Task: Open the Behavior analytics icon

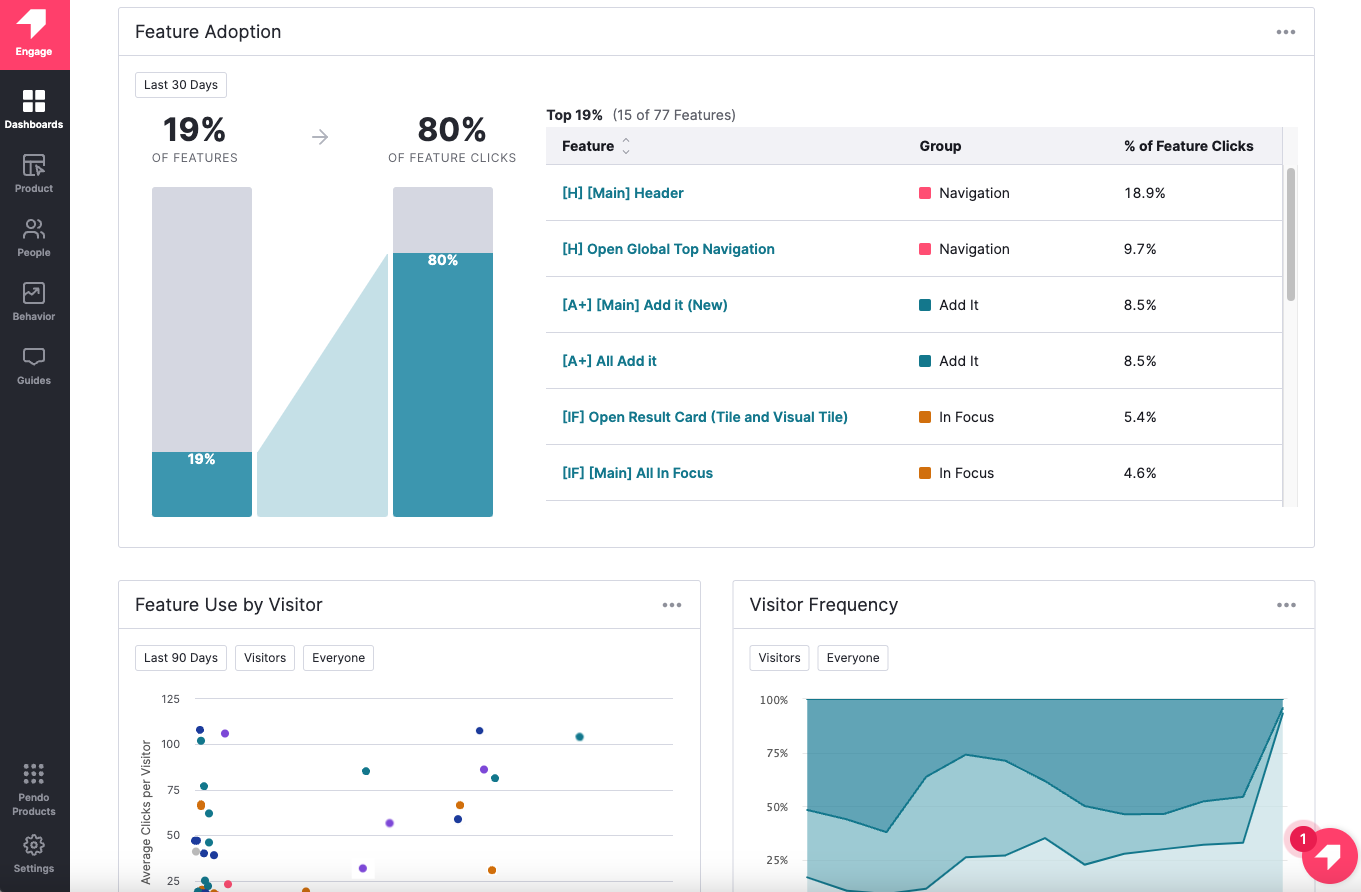Action: click(34, 301)
